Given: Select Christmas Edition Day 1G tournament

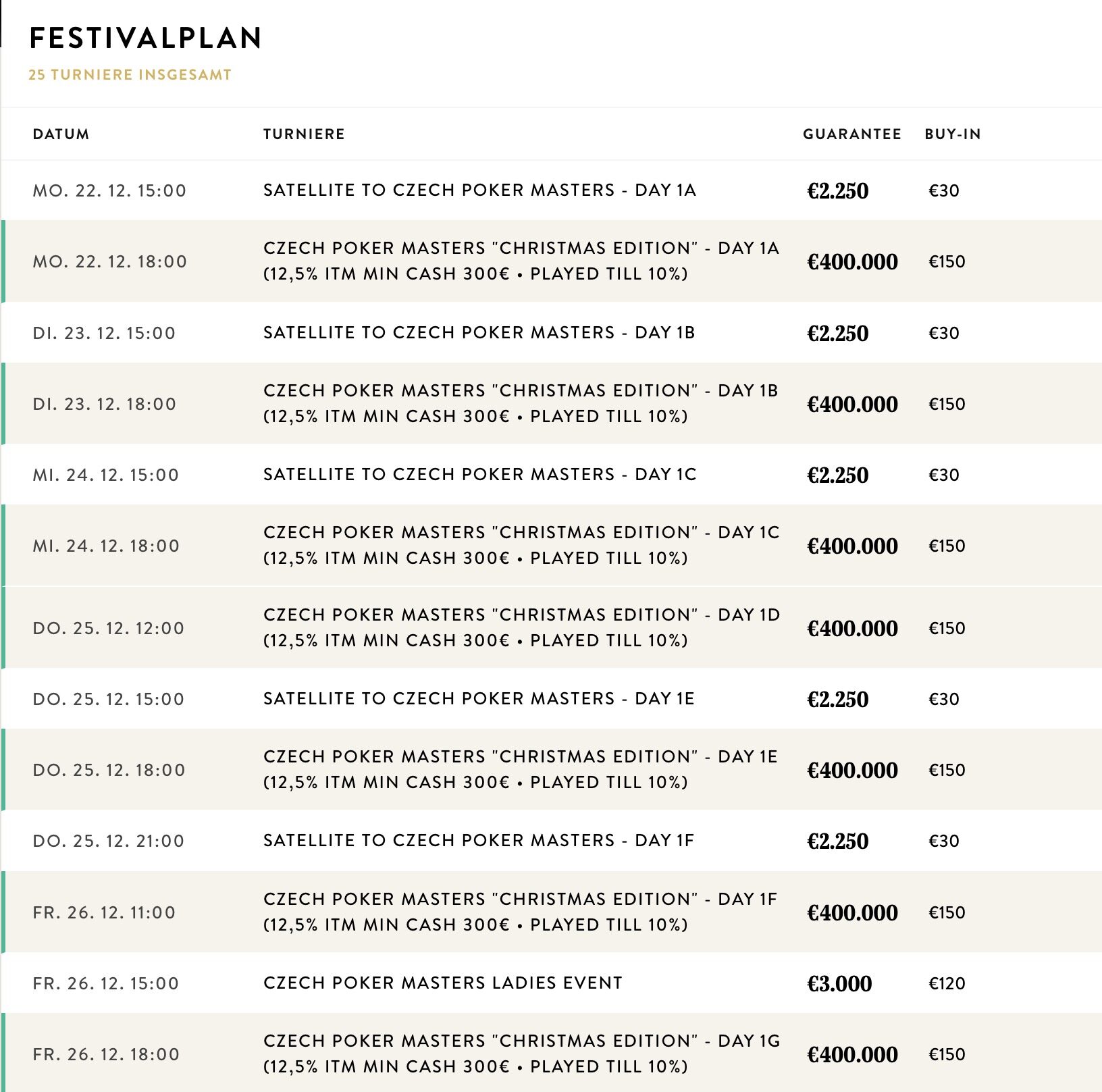Looking at the screenshot, I should coord(521,1054).
